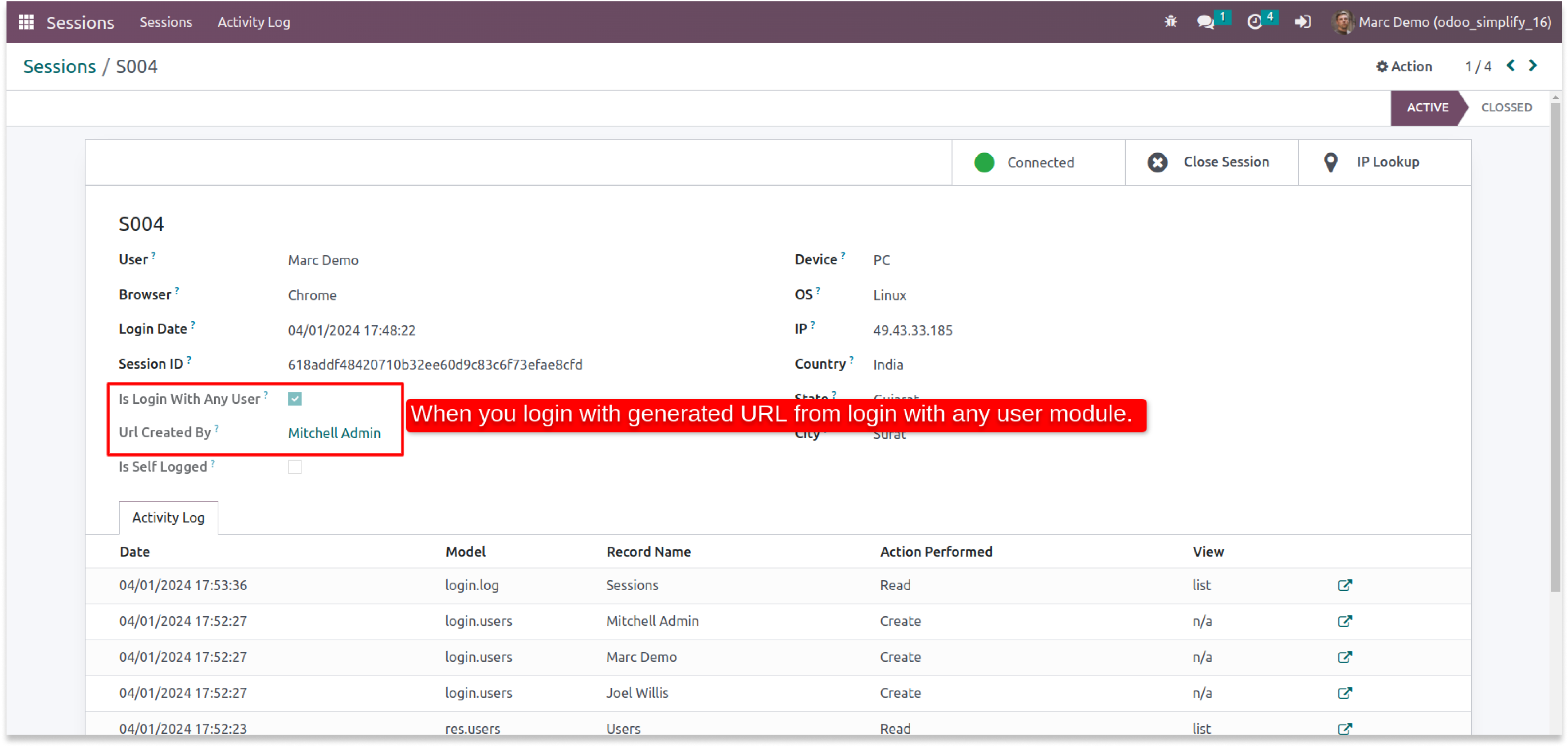The height and width of the screenshot is (746, 1568).
Task: Click the India country value
Action: 888,365
